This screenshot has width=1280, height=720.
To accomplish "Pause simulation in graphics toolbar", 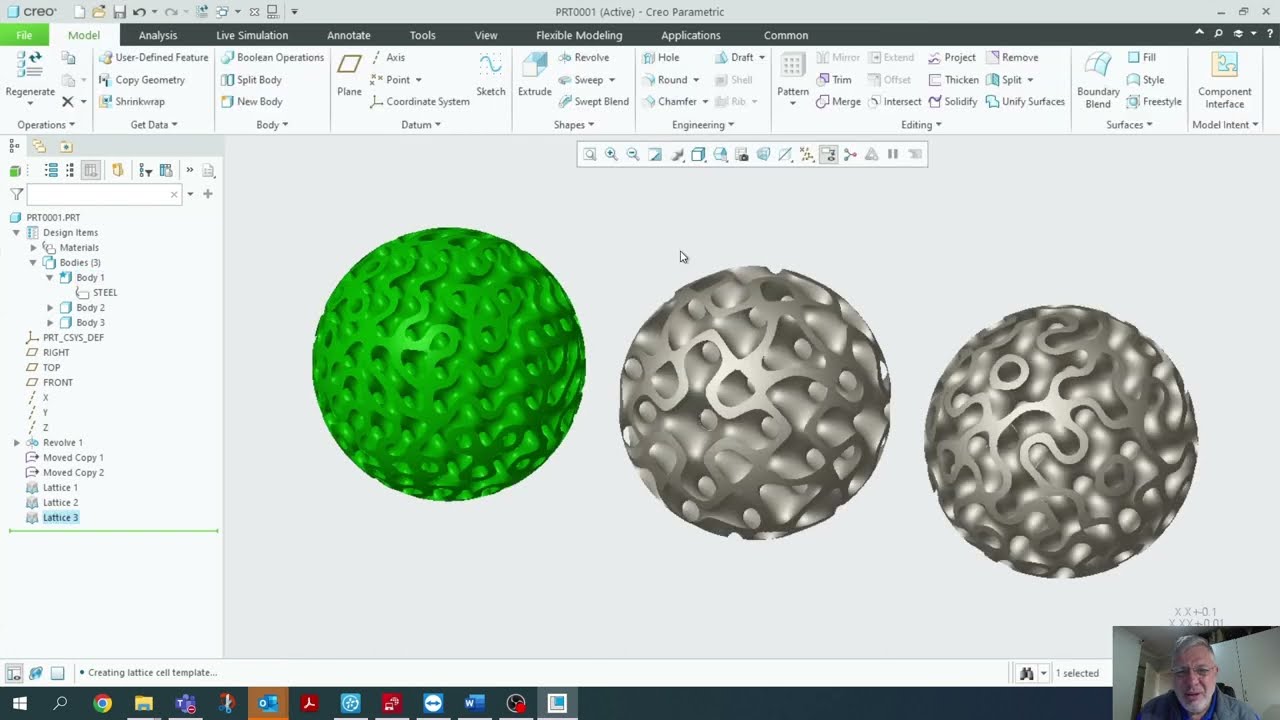I will coord(893,154).
